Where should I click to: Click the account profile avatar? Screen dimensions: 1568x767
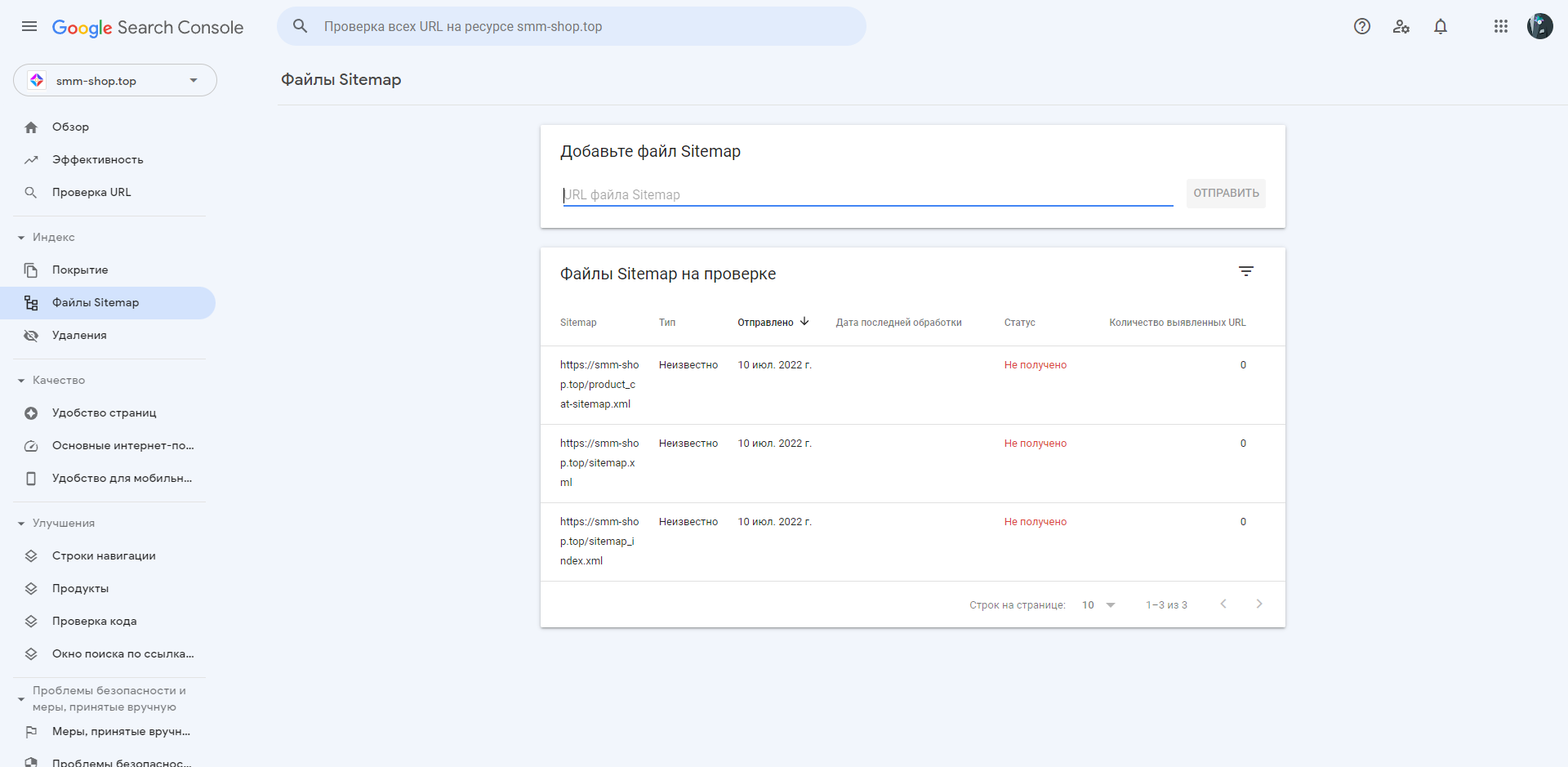(x=1539, y=26)
